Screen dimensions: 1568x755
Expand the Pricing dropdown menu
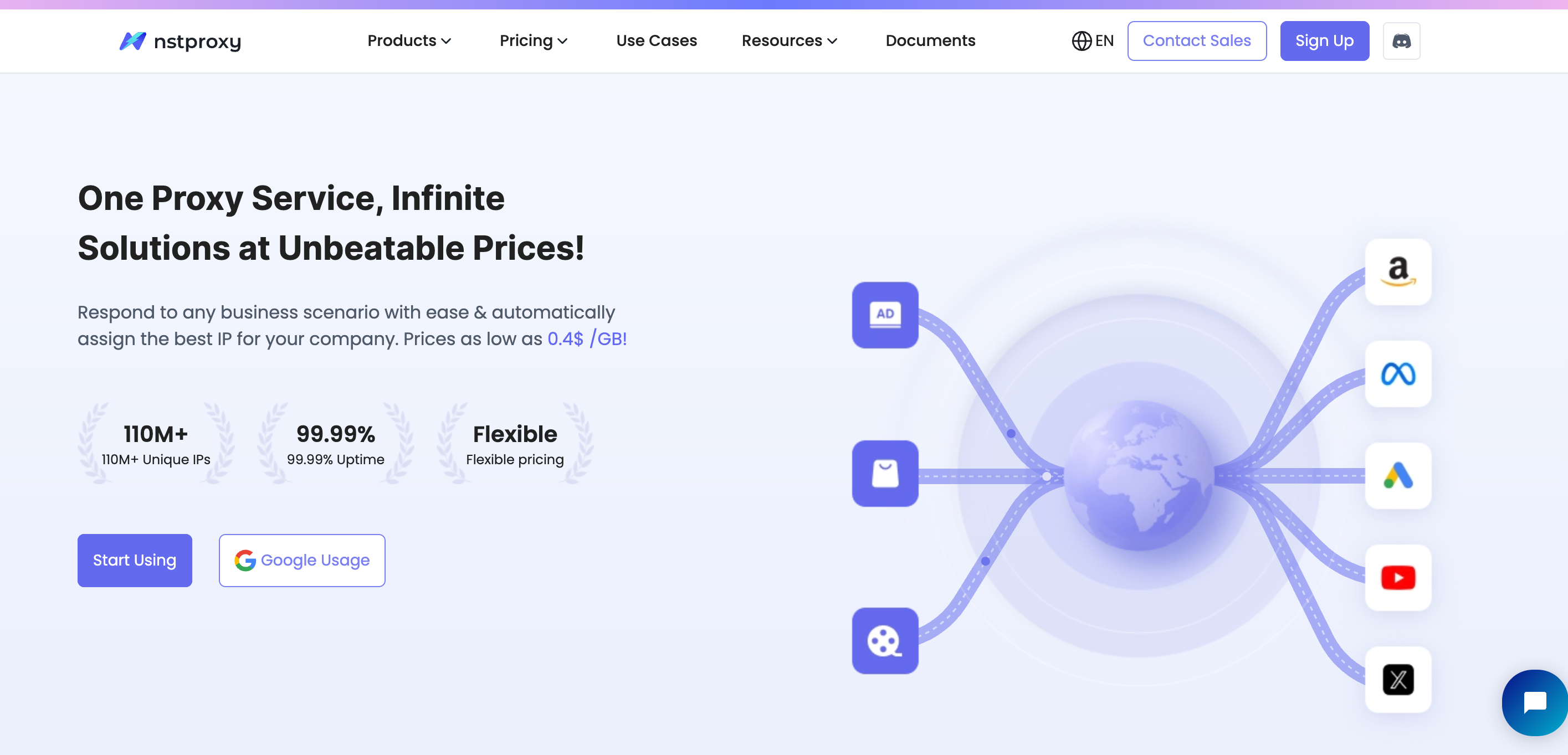[533, 41]
